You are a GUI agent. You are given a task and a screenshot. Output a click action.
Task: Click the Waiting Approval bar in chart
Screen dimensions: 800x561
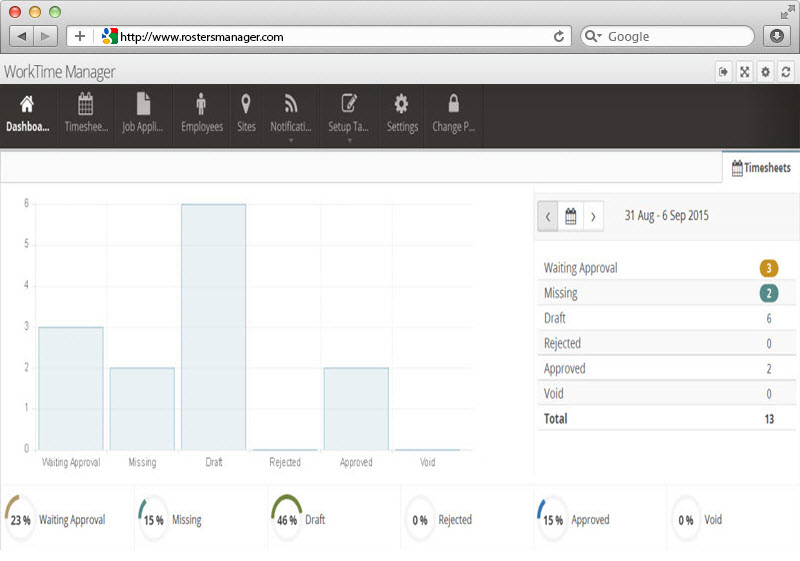click(71, 389)
